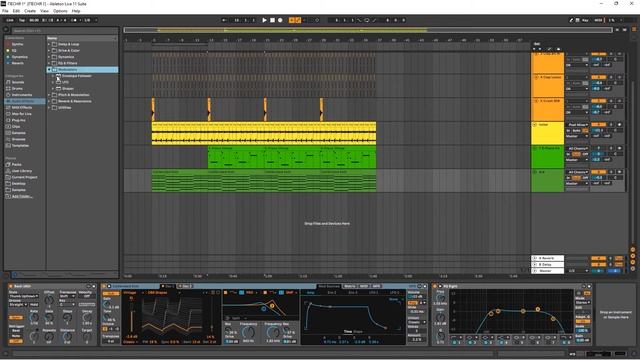
Task: Expand the Utilities folder
Action: pos(49,108)
